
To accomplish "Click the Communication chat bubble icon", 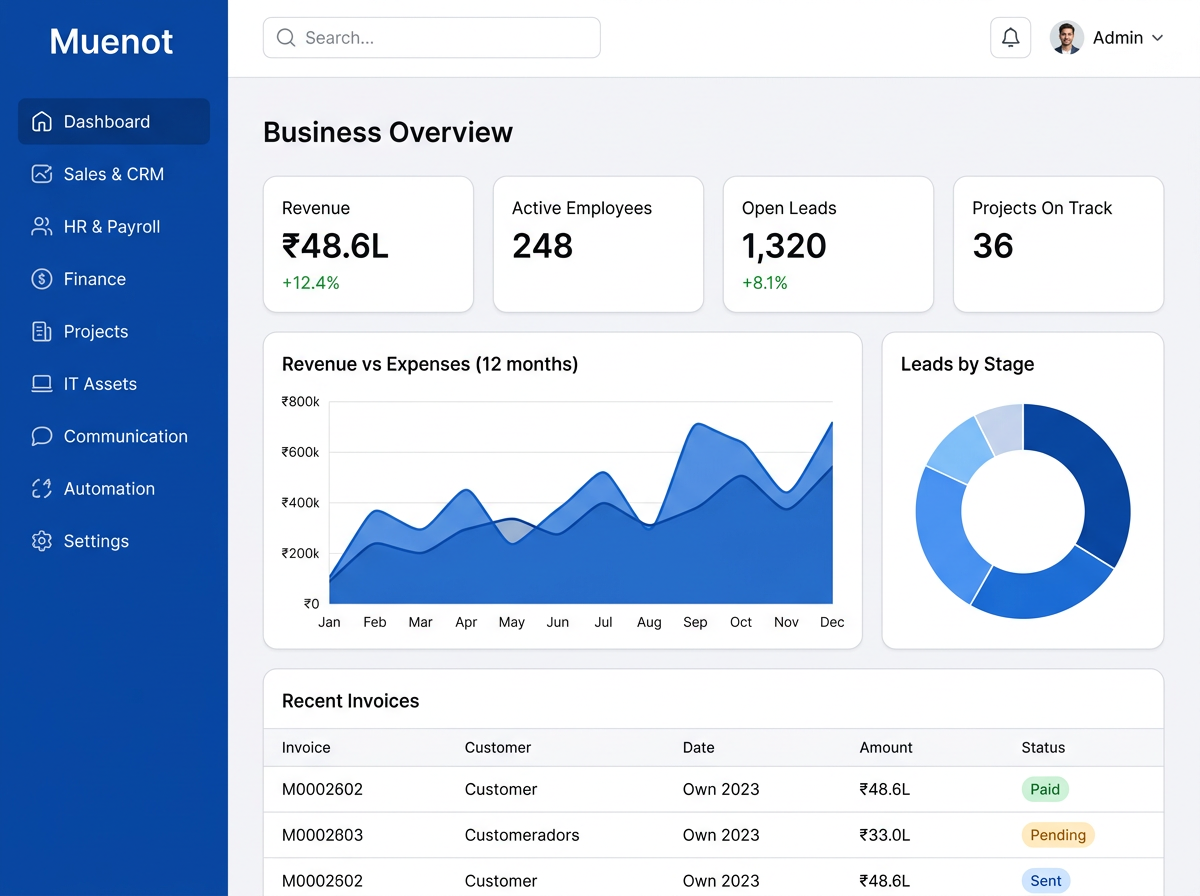I will point(42,436).
